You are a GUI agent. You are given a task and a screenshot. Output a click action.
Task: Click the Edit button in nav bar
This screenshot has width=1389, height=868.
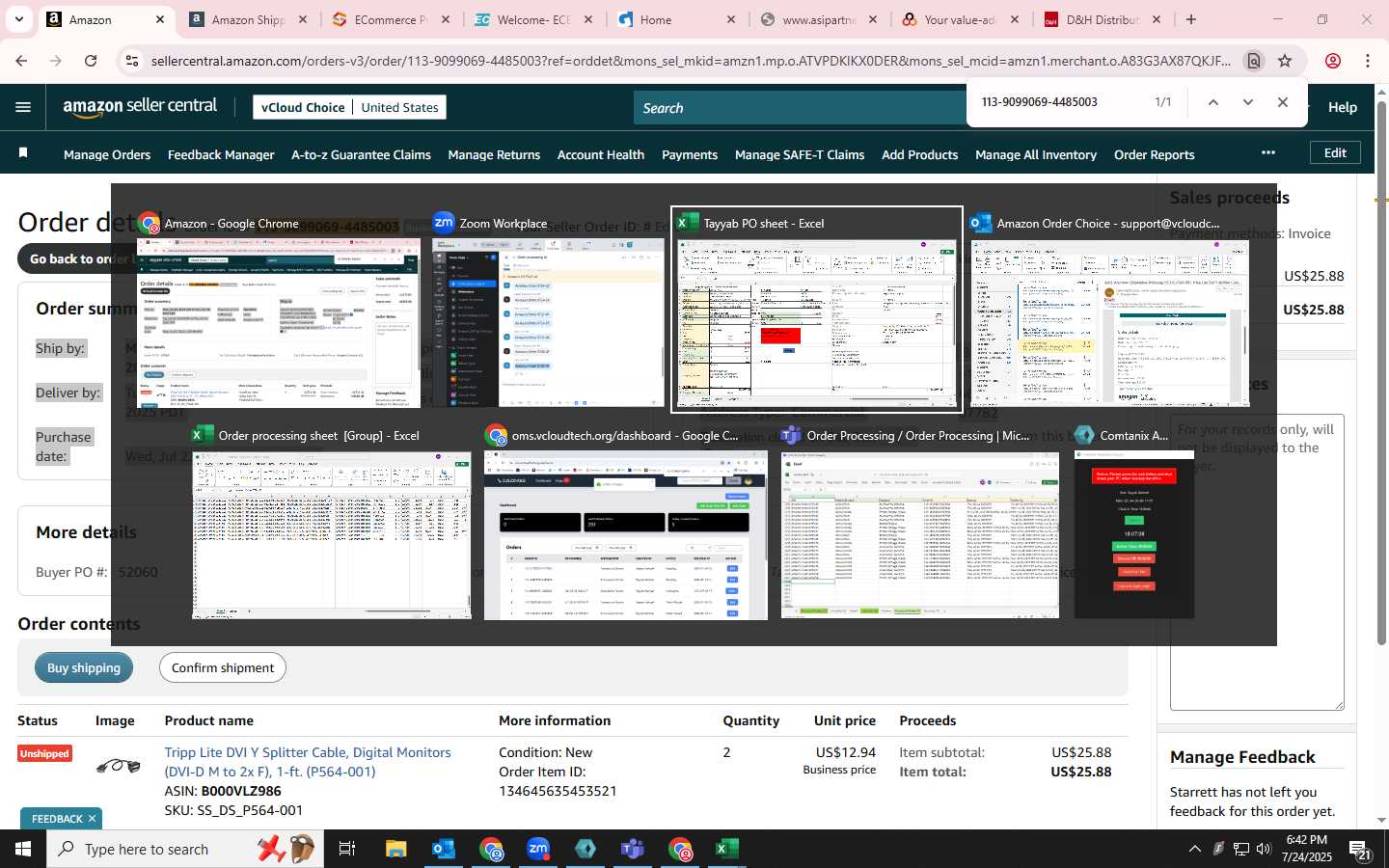[x=1335, y=152]
